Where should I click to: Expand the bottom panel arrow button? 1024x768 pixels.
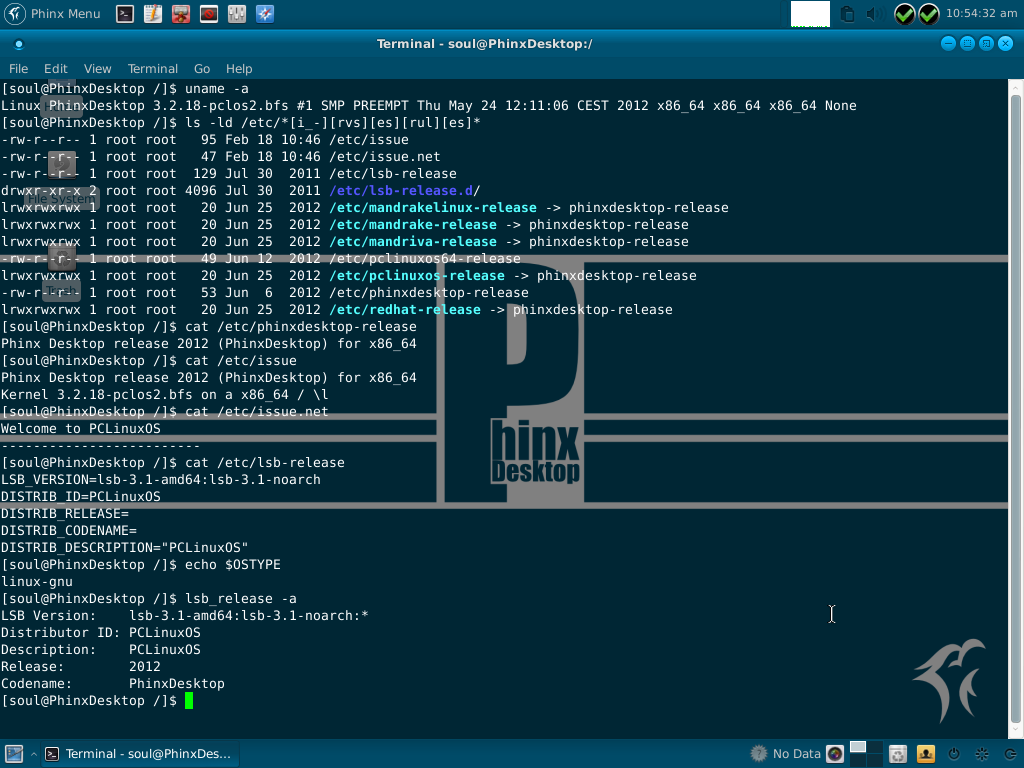(x=33, y=754)
